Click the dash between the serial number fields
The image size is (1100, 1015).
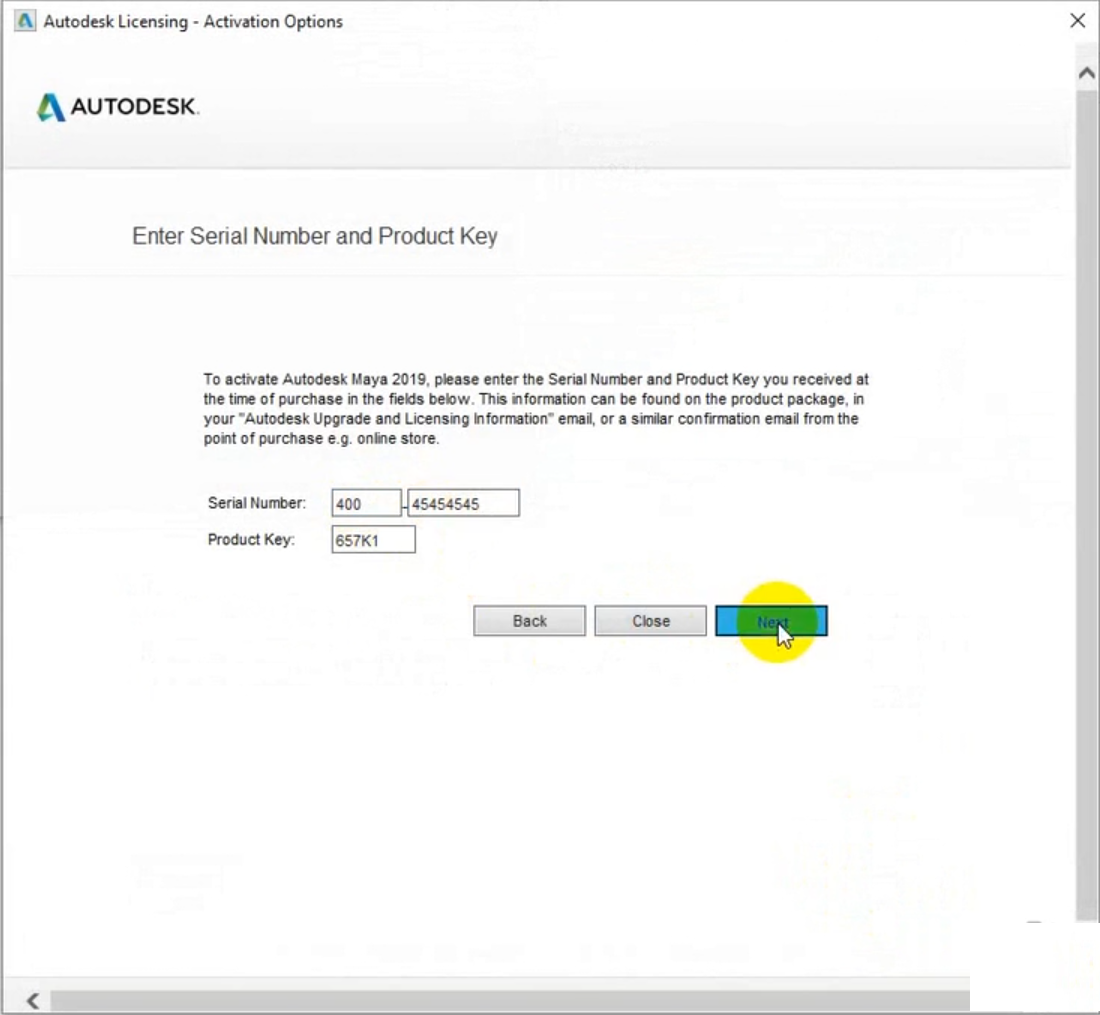[405, 505]
